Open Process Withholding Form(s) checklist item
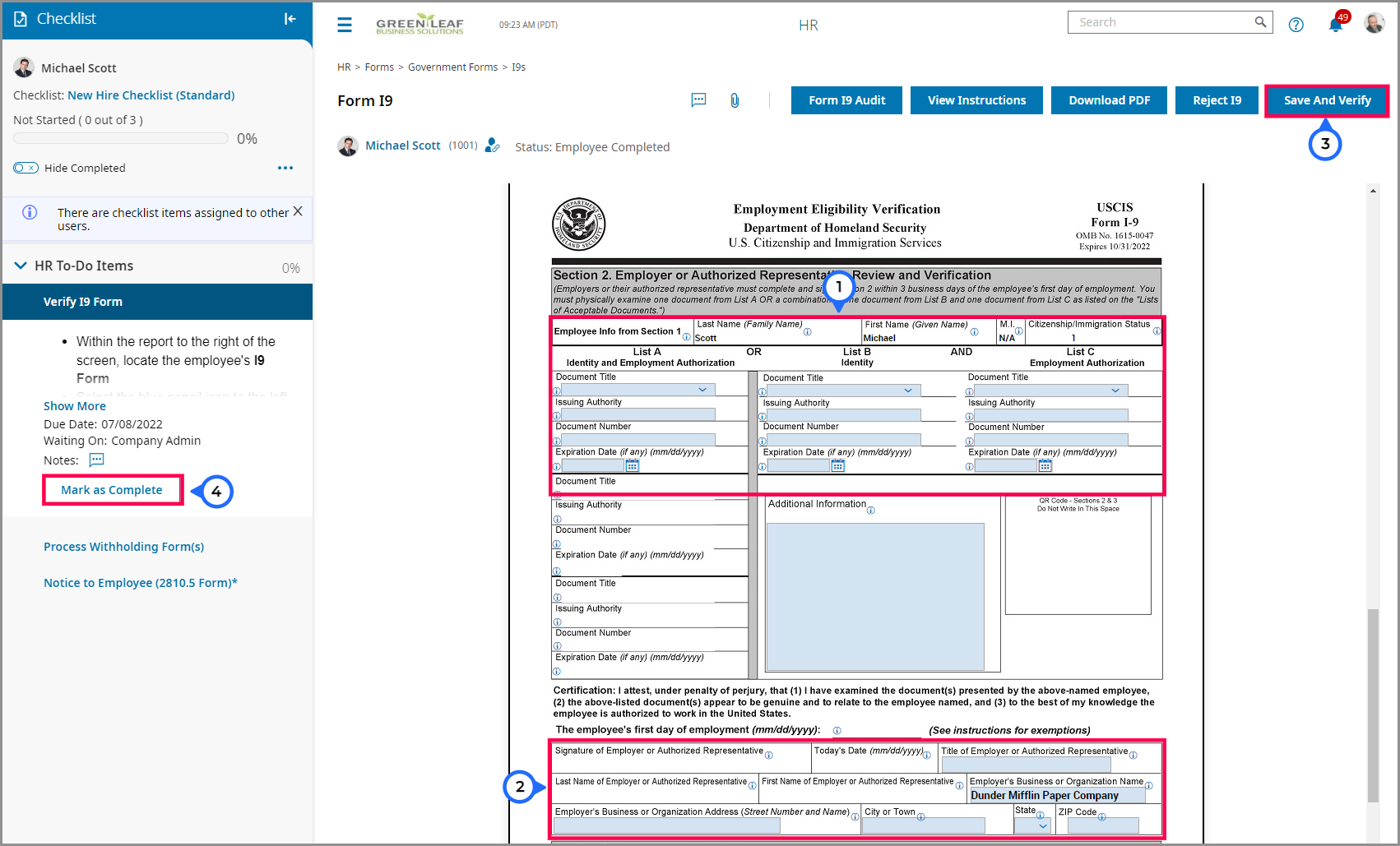1400x846 pixels. click(123, 547)
